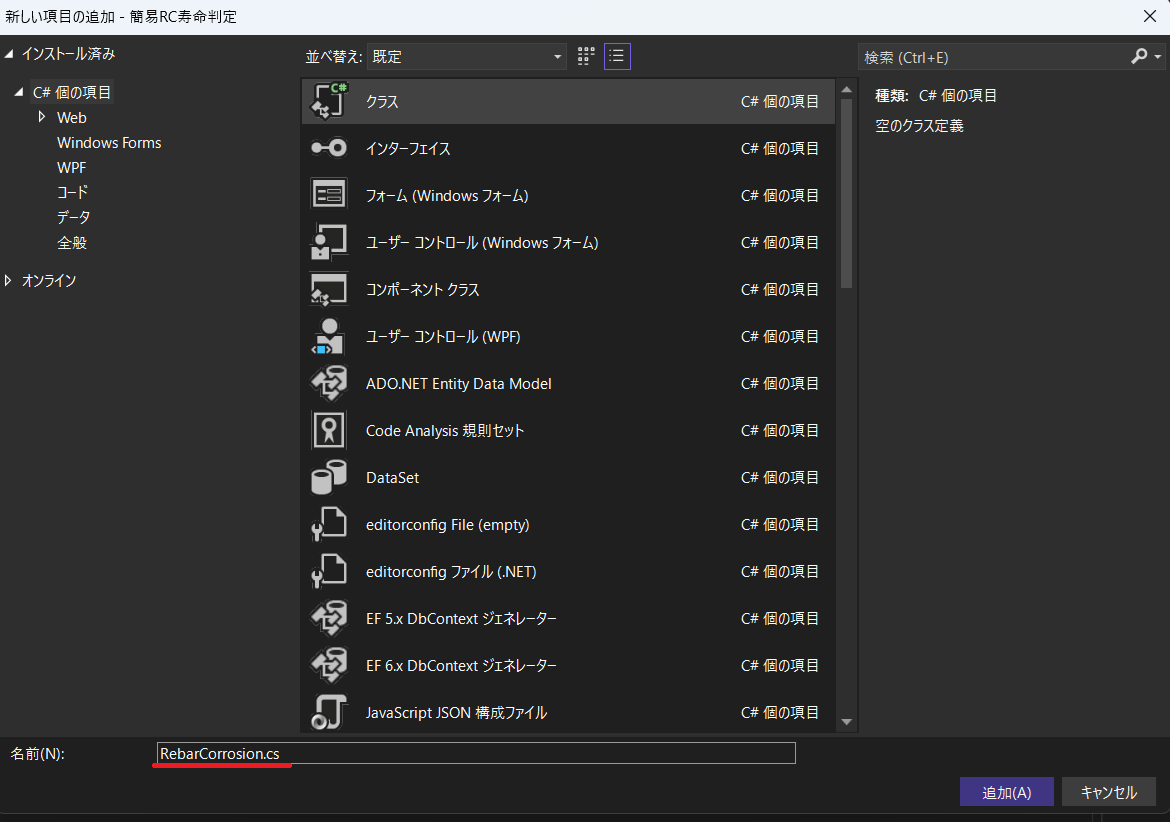1170x822 pixels.
Task: Collapse the インストール済み section
Action: [9, 54]
